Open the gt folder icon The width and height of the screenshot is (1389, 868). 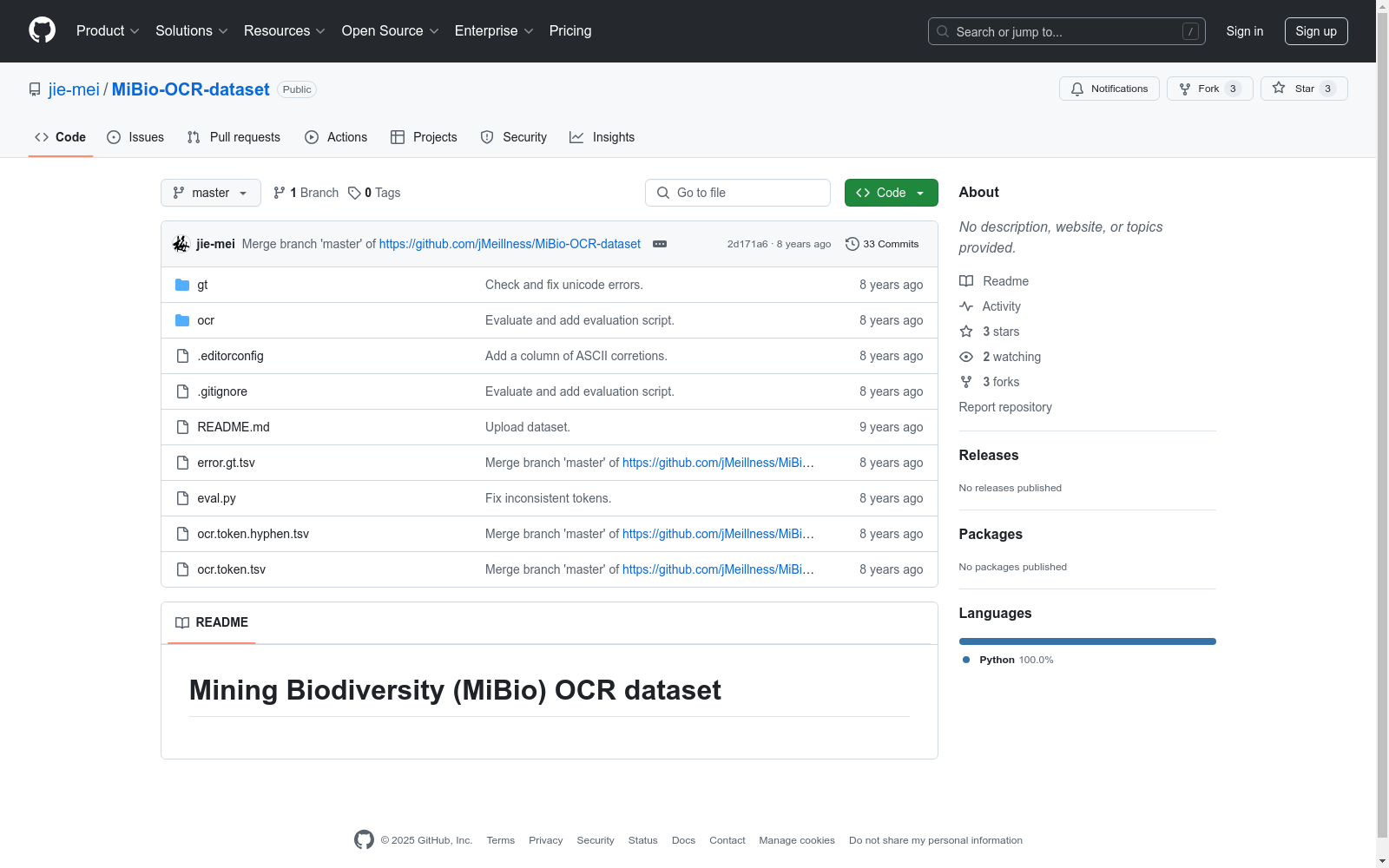(182, 285)
